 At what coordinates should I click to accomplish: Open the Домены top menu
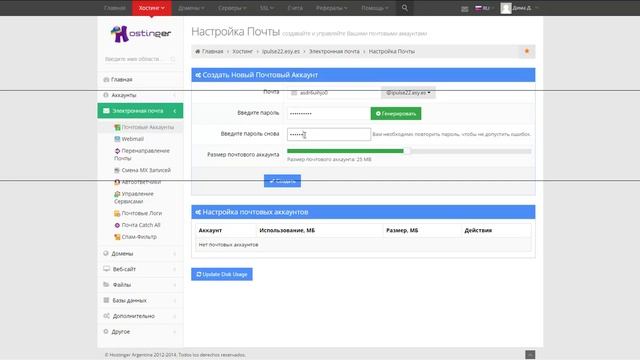[191, 8]
